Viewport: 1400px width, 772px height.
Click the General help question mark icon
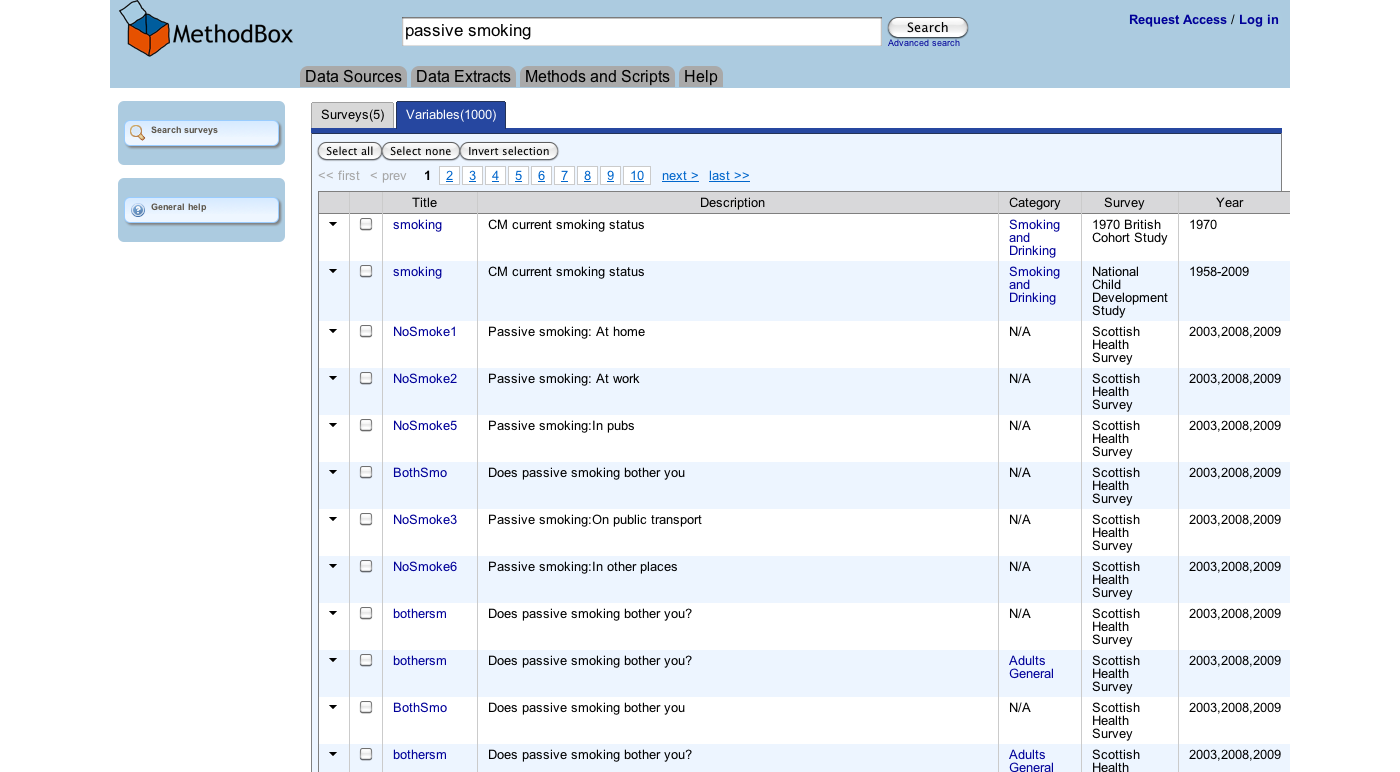point(138,210)
